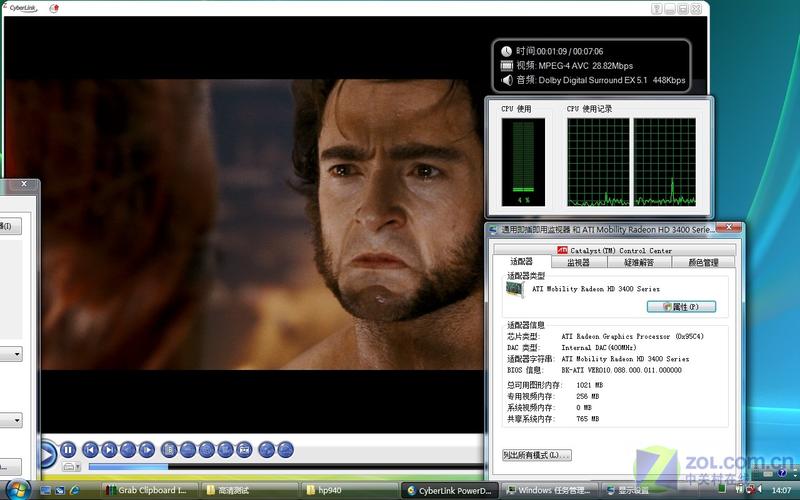The height and width of the screenshot is (500, 800).
Task: Click the BIOS info BK-ATI VER010 value
Action: [621, 370]
